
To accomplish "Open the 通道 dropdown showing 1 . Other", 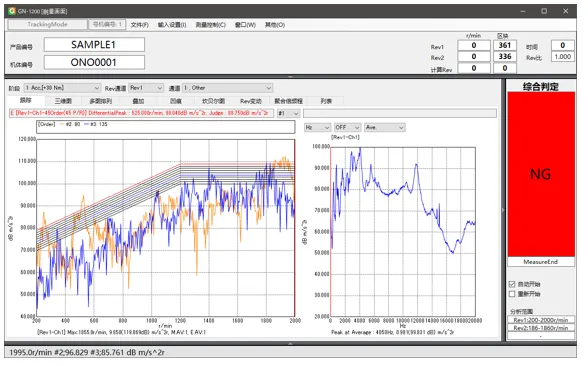I will 227,88.
